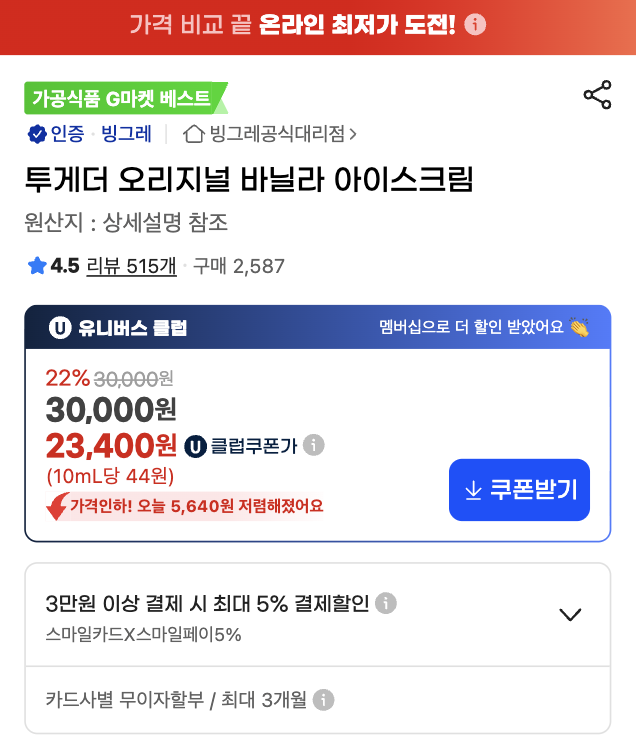Open info icon on red lowest-price banner
Image resolution: width=636 pixels, height=746 pixels.
tap(475, 24)
